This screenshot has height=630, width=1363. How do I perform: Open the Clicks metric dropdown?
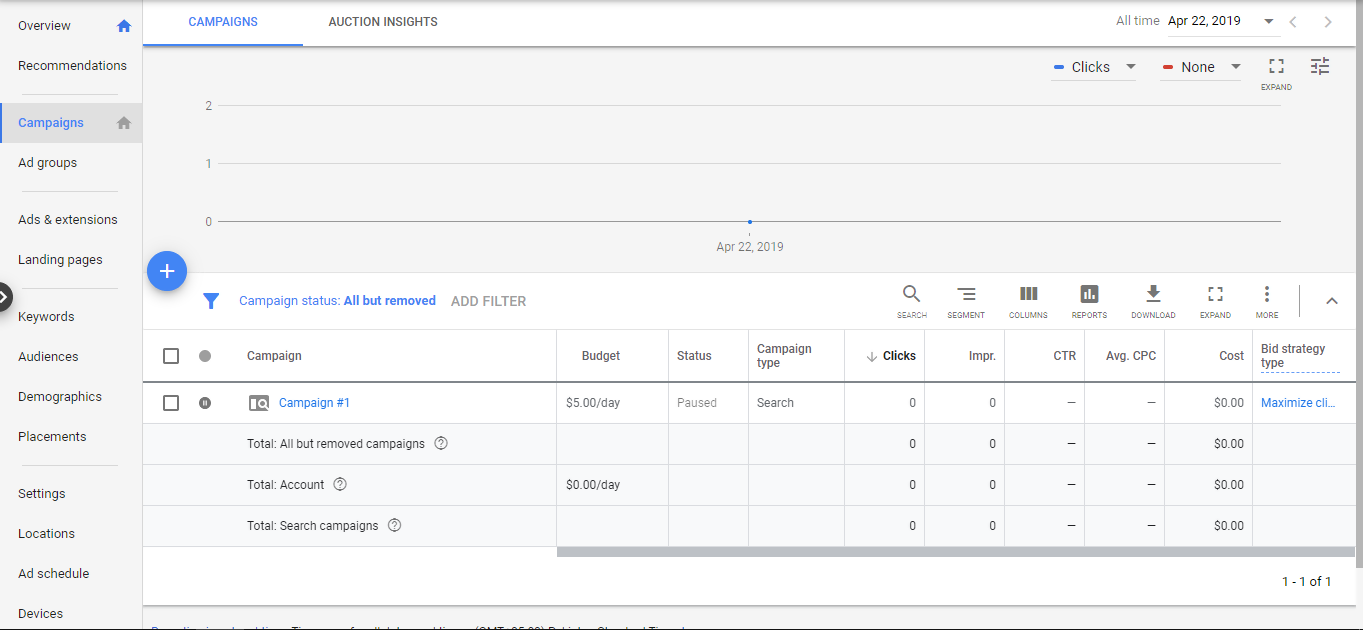click(1094, 67)
